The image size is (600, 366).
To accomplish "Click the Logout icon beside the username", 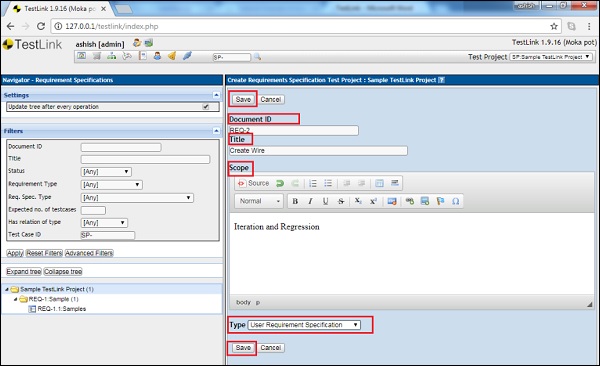I will (148, 43).
